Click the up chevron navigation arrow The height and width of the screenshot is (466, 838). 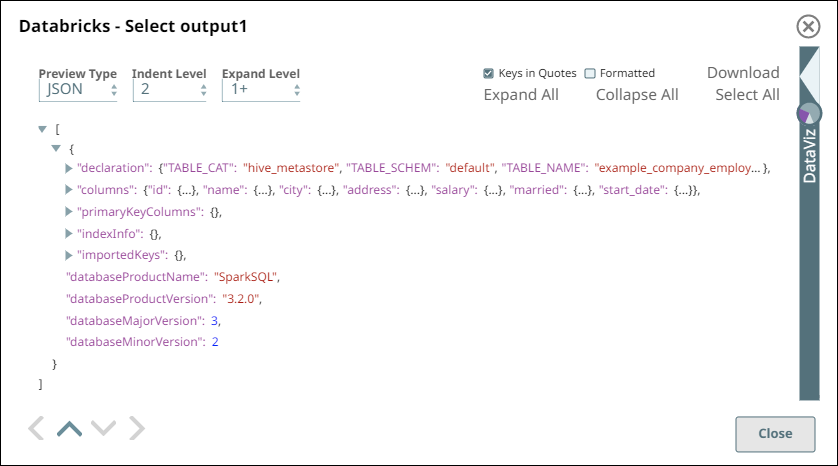point(69,429)
